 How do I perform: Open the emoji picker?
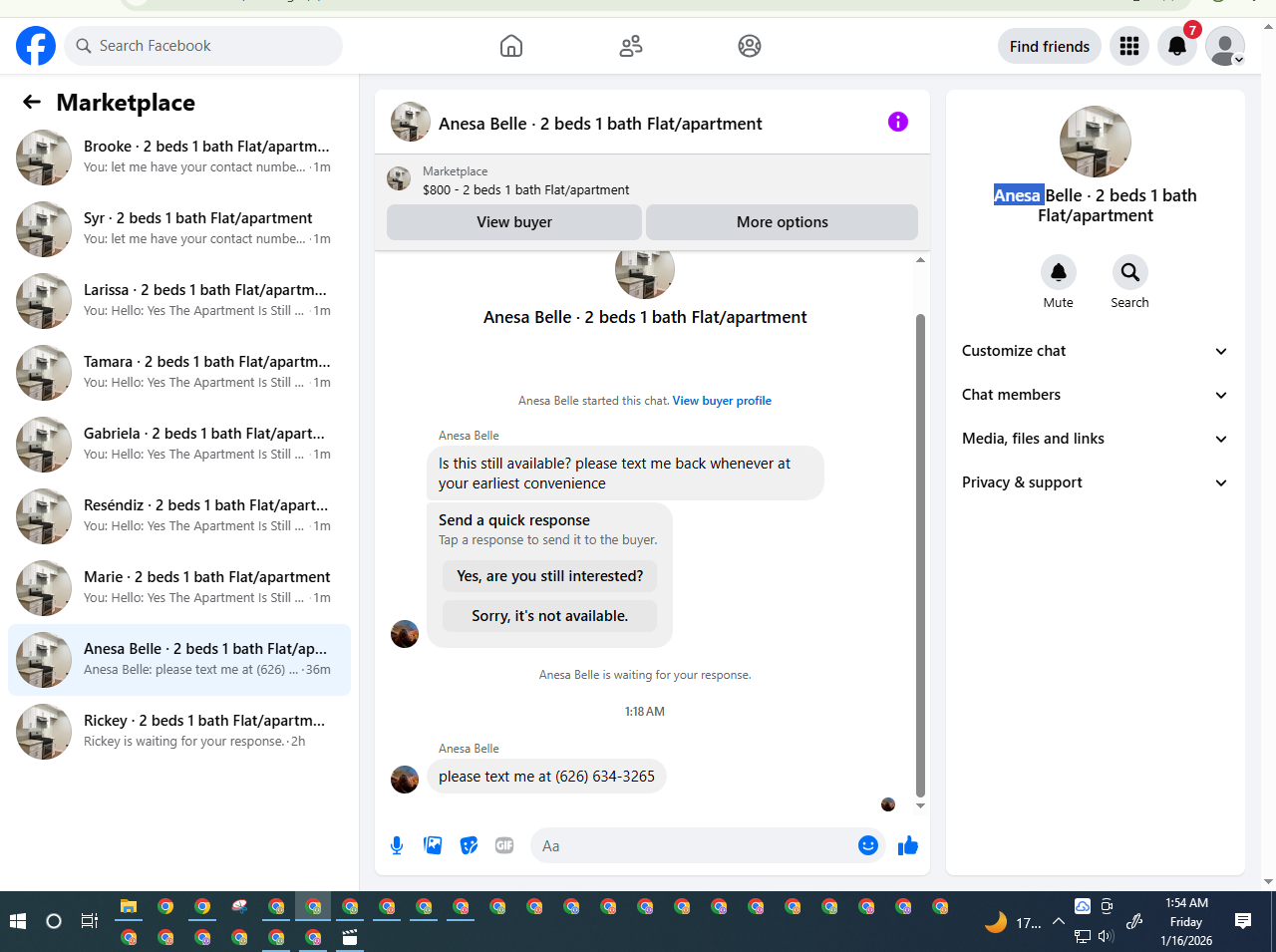click(x=868, y=845)
